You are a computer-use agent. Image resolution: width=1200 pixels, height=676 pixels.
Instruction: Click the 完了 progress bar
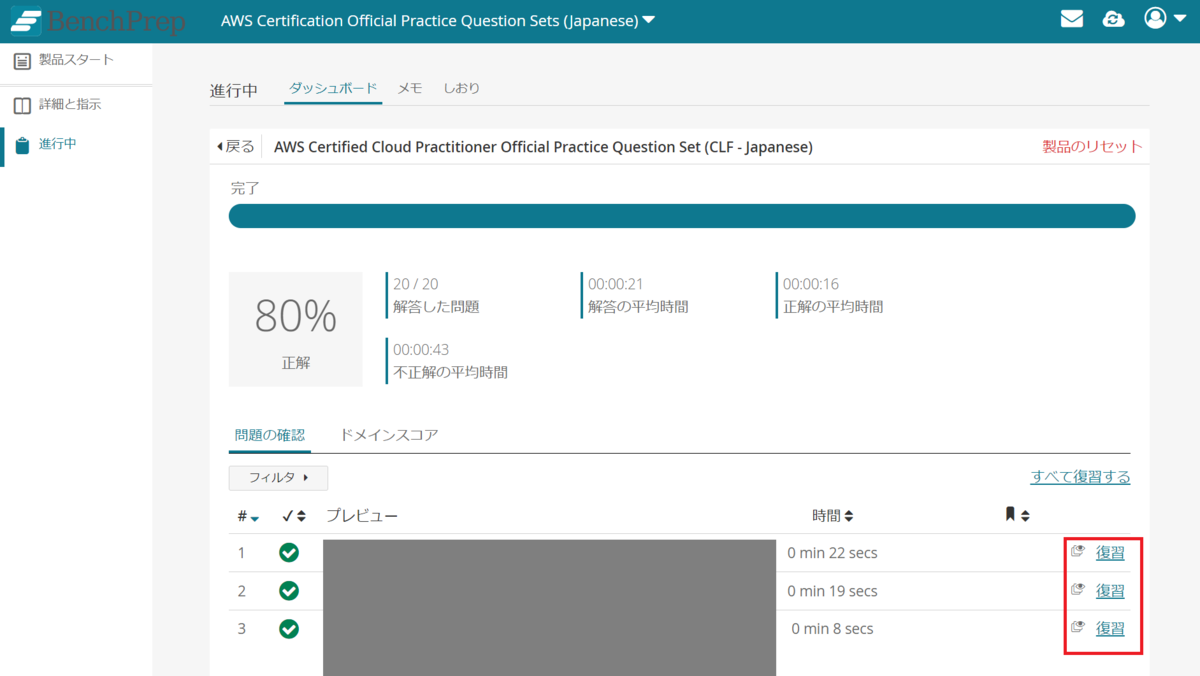[x=682, y=216]
